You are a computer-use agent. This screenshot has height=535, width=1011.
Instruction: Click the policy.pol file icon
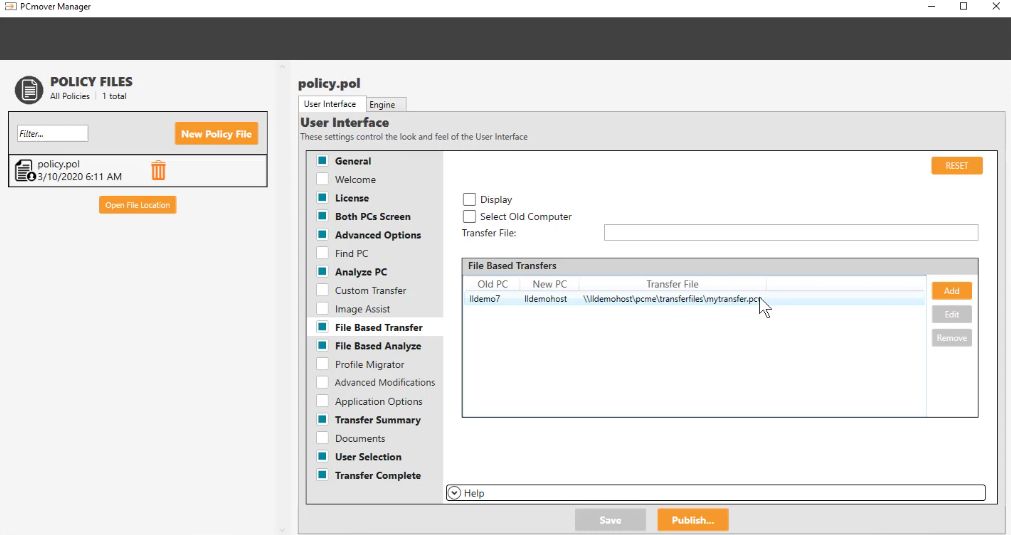click(x=25, y=171)
